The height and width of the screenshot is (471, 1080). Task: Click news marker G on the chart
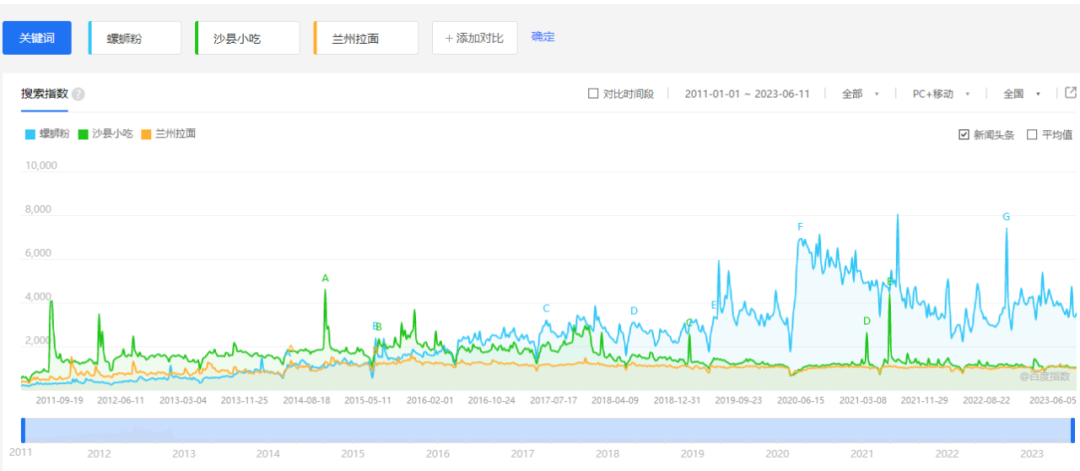tap(1006, 217)
